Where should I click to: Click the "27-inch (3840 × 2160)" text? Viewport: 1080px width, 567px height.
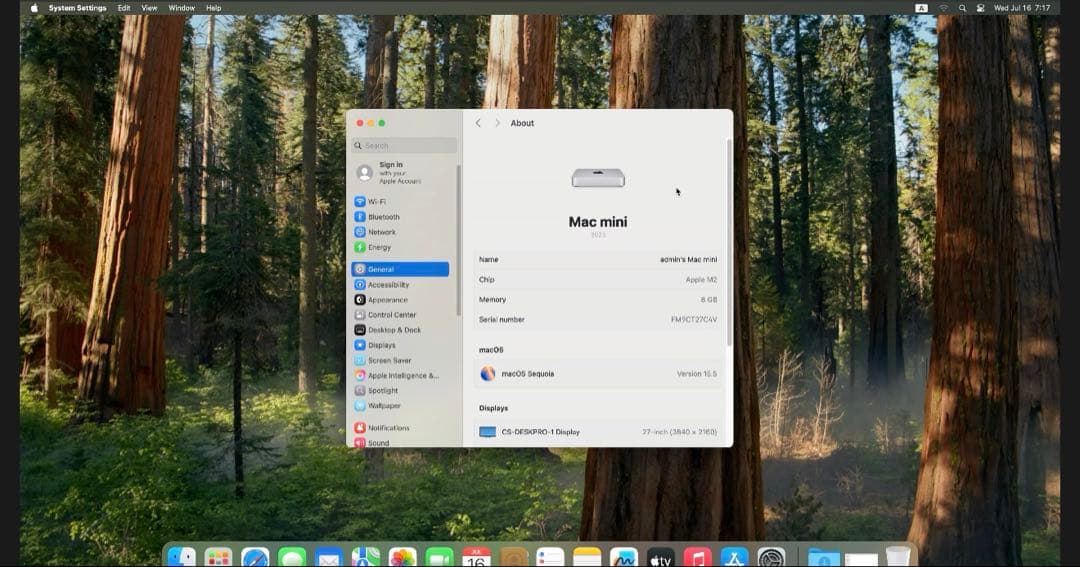coord(679,432)
